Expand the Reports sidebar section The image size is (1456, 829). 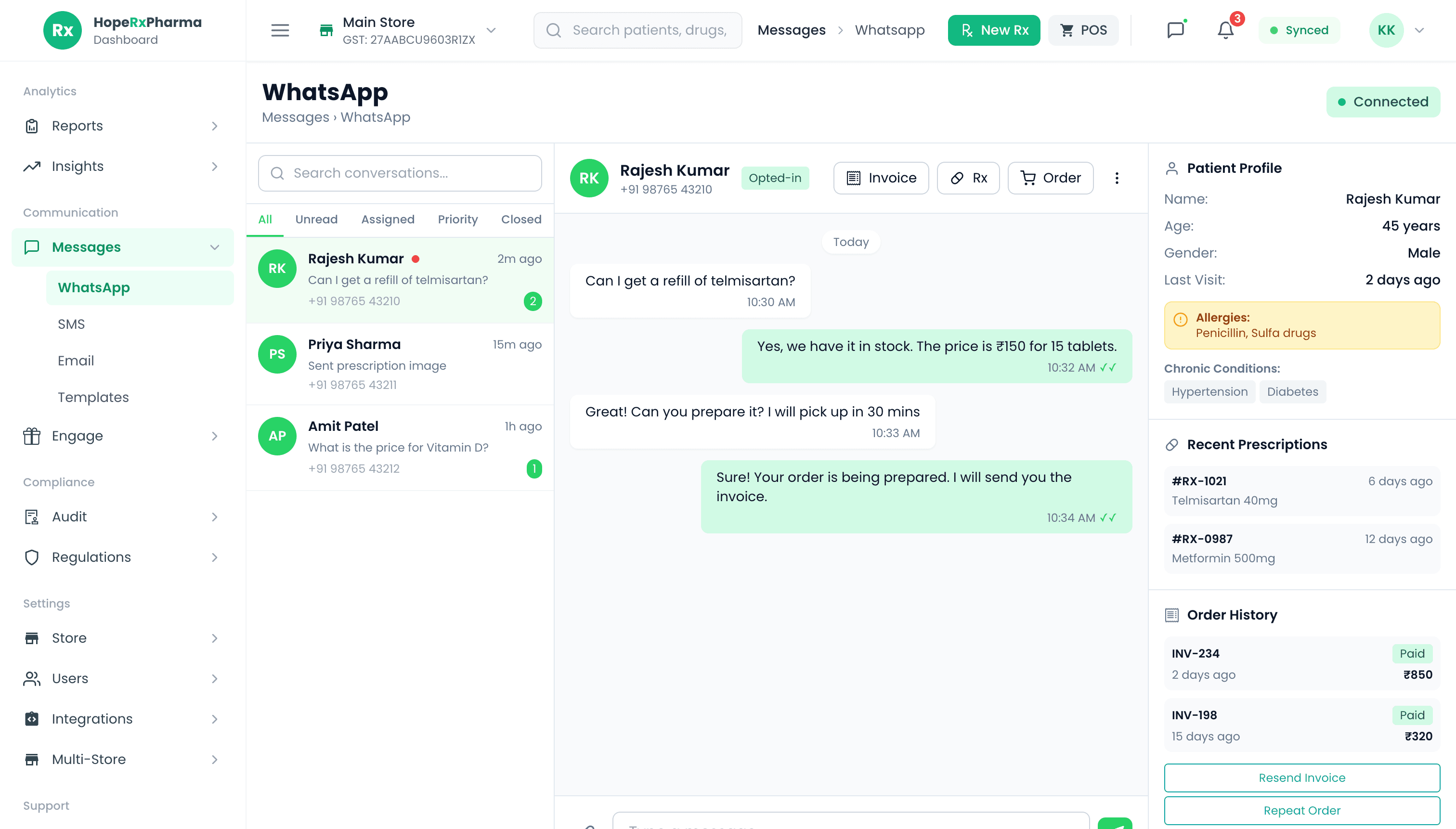click(122, 126)
